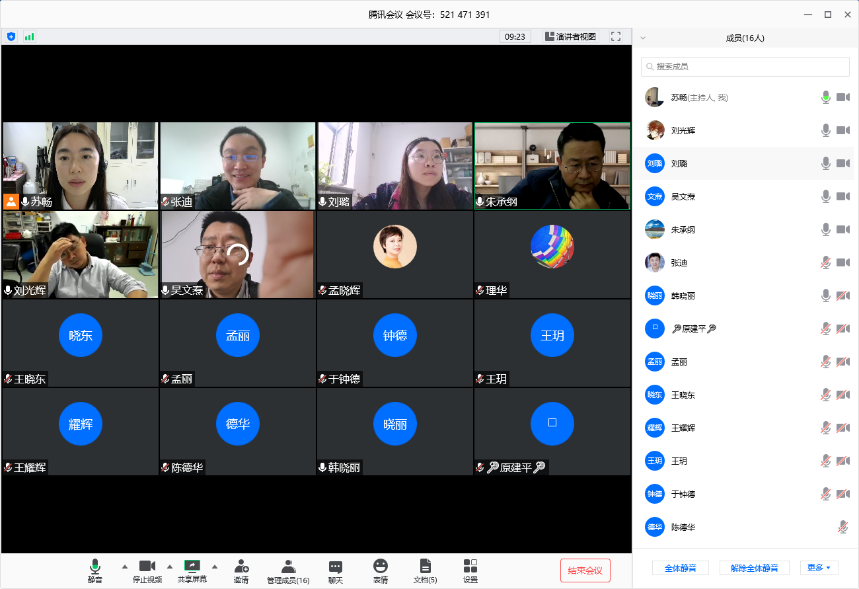Open the 聊天 chat panel

335,567
